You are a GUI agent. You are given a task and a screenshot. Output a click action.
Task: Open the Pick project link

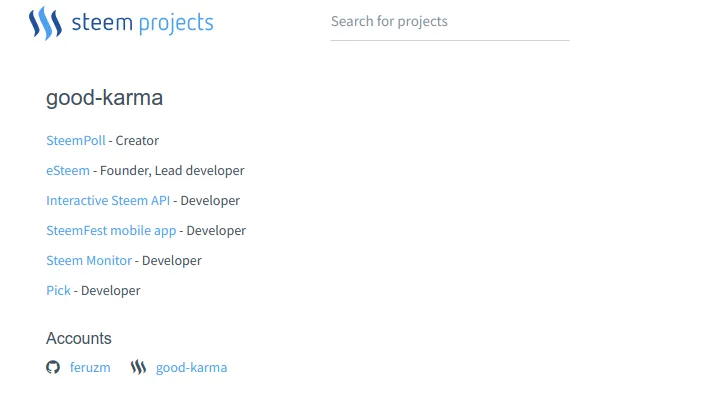[59, 291]
